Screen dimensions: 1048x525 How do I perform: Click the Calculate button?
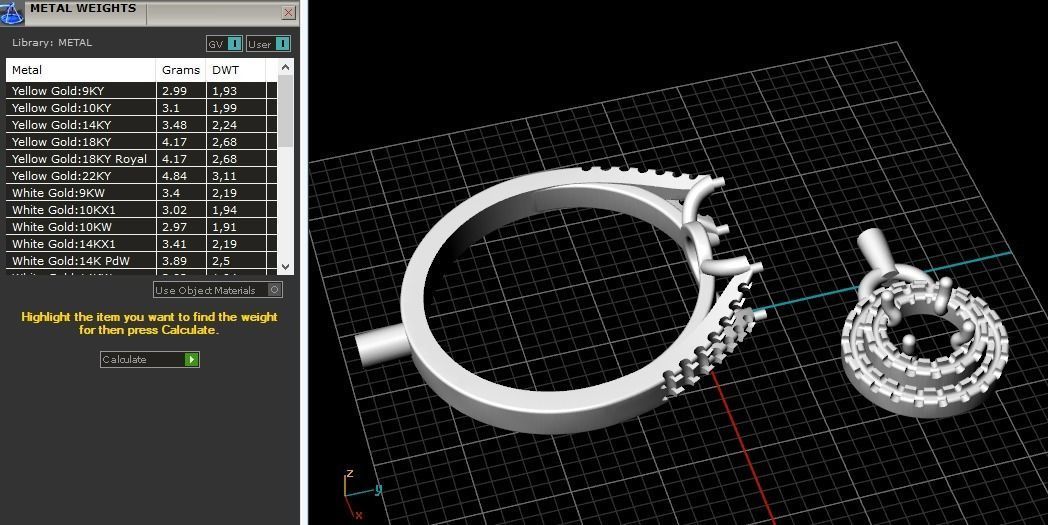150,359
